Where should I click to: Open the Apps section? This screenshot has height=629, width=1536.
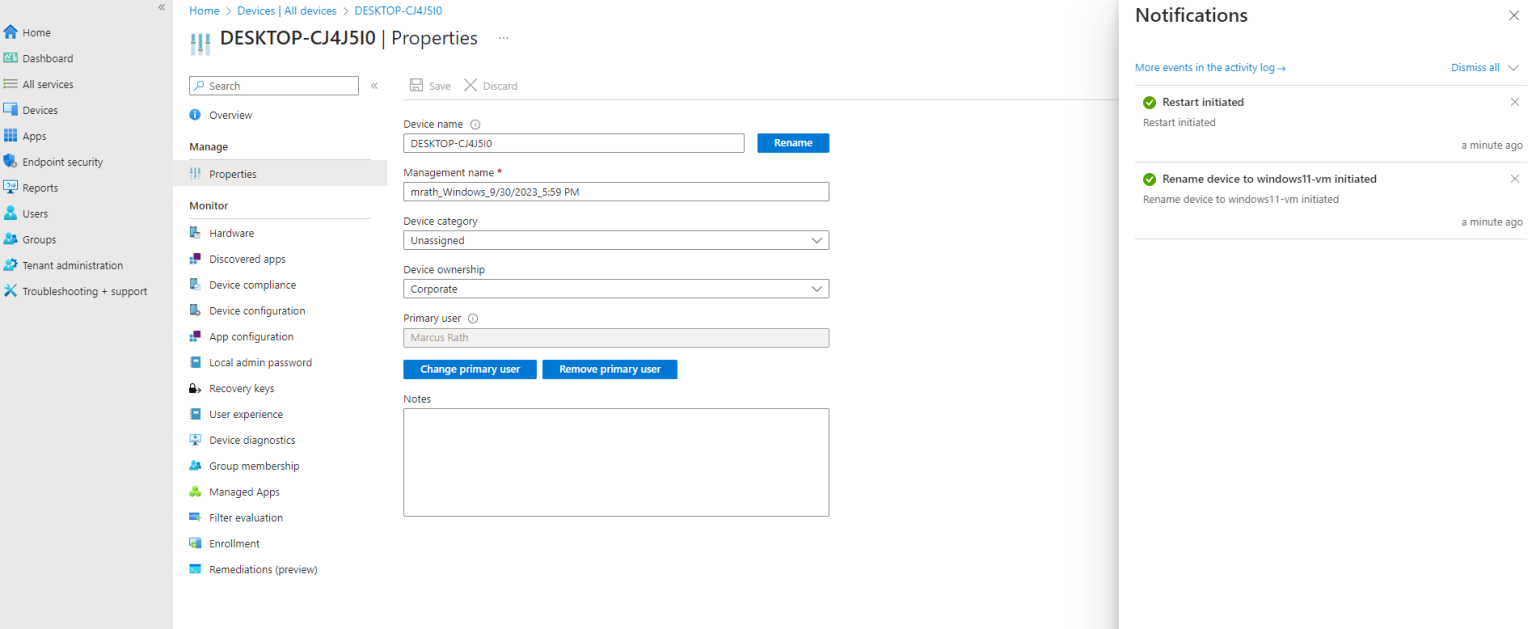pos(33,135)
